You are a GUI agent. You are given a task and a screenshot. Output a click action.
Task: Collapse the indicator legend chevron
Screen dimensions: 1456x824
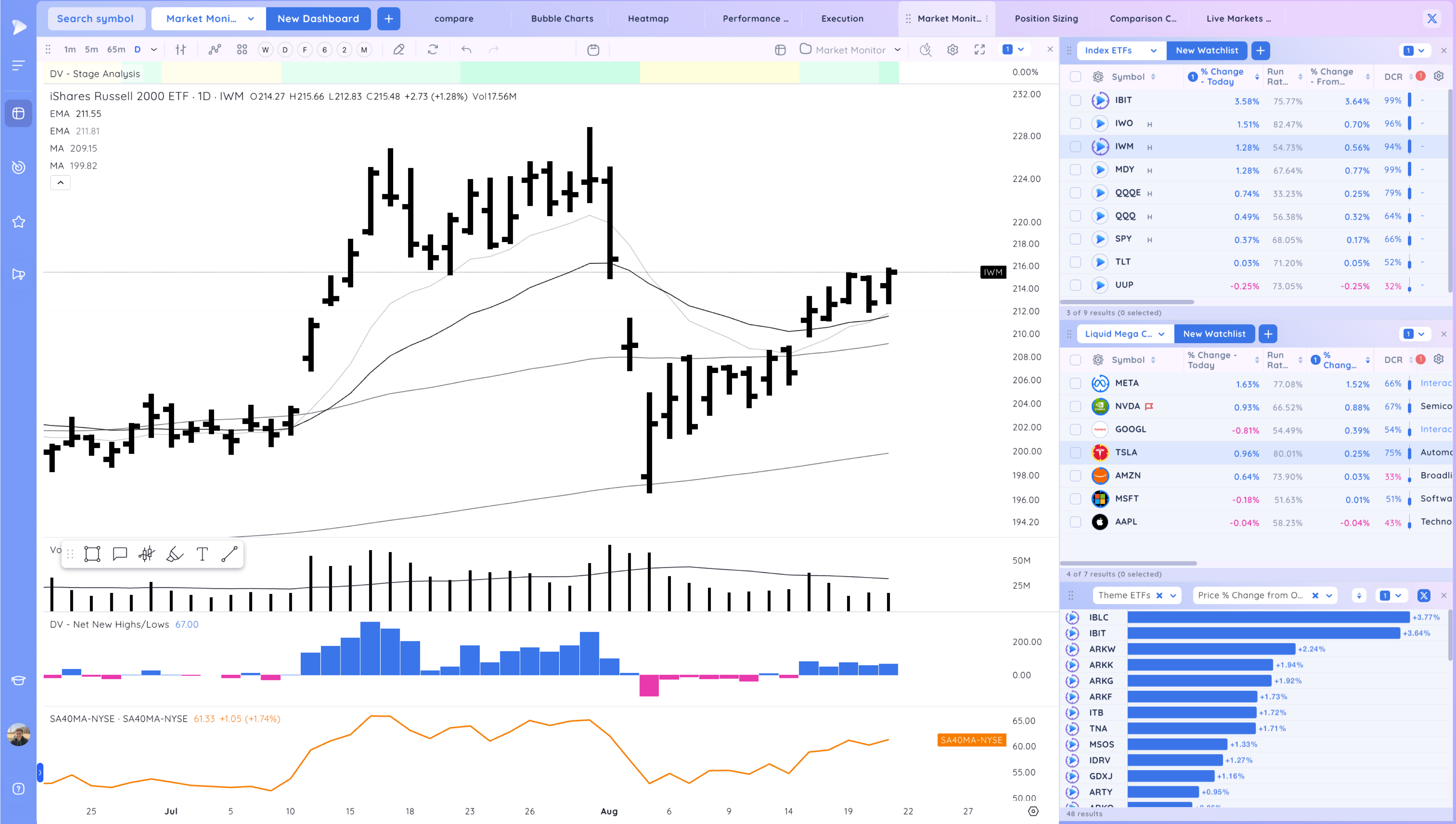pos(60,183)
